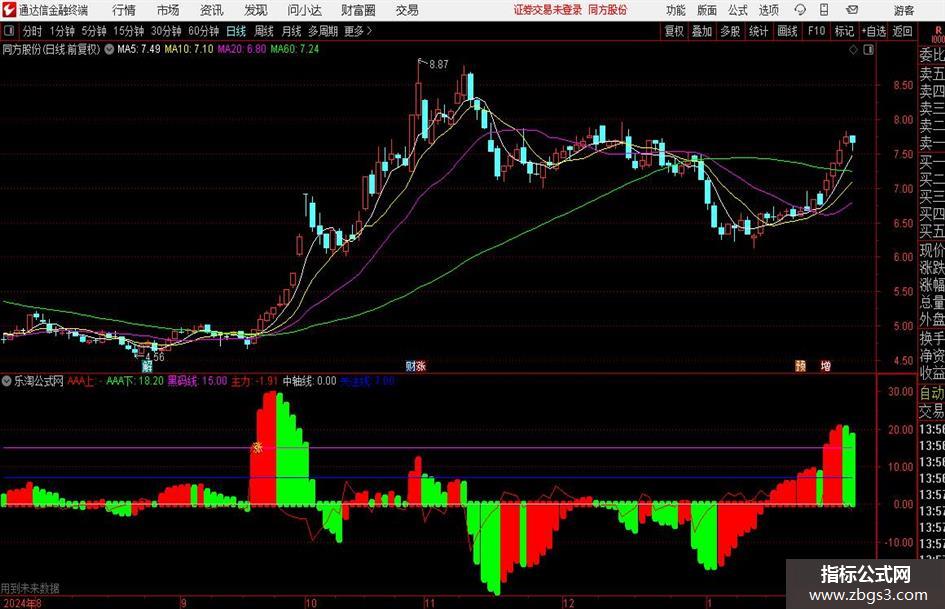Click the 标记 mark toolbar button

coord(844,31)
